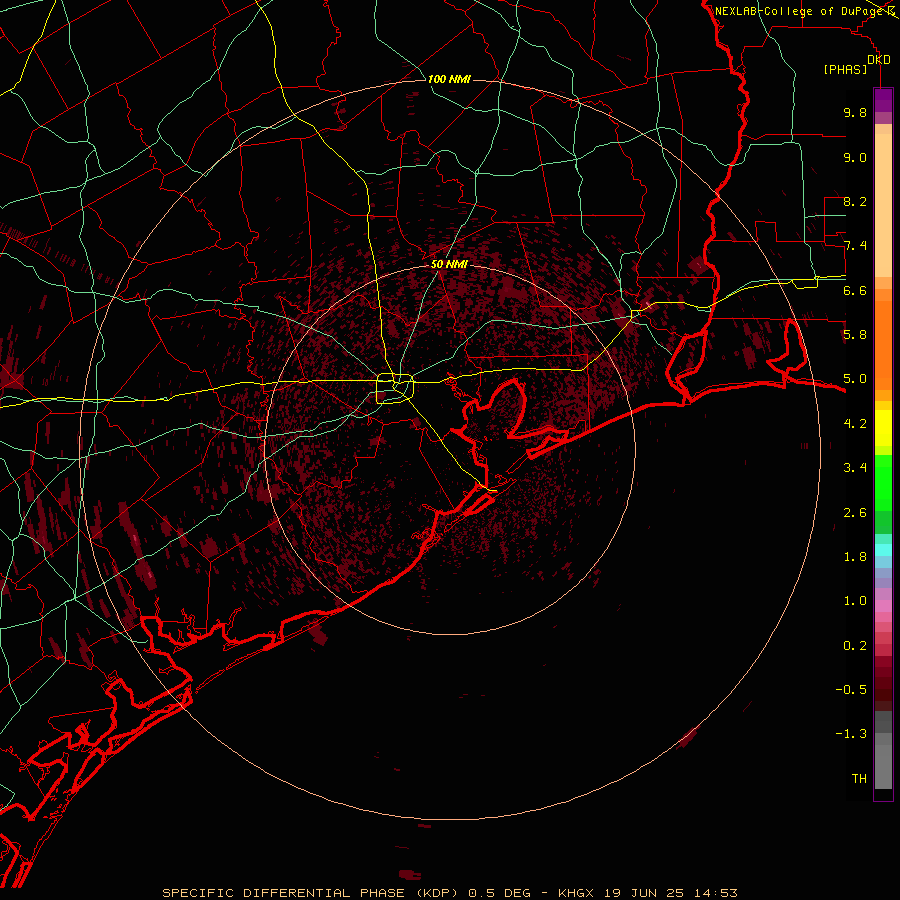Image resolution: width=900 pixels, height=900 pixels.
Task: Click the 100 NMI range ring label
Action: click(x=449, y=79)
